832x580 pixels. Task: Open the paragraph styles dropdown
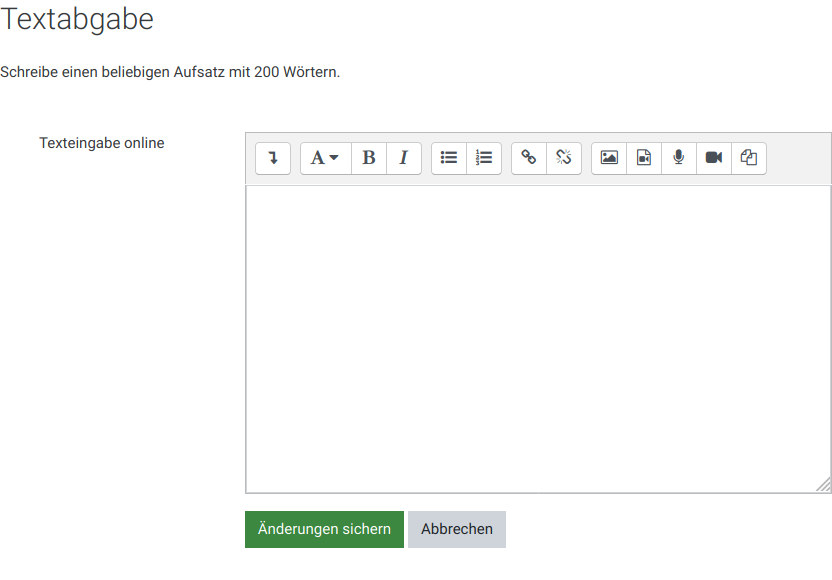(x=325, y=158)
